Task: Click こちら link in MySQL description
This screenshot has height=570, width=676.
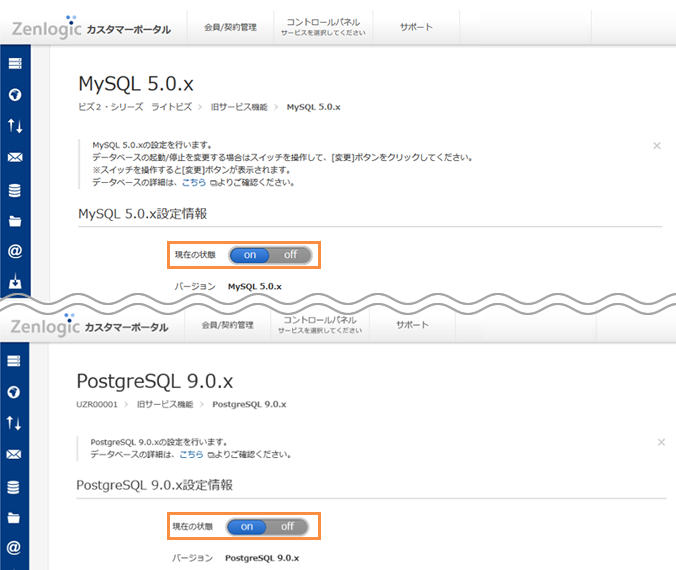Action: point(194,182)
